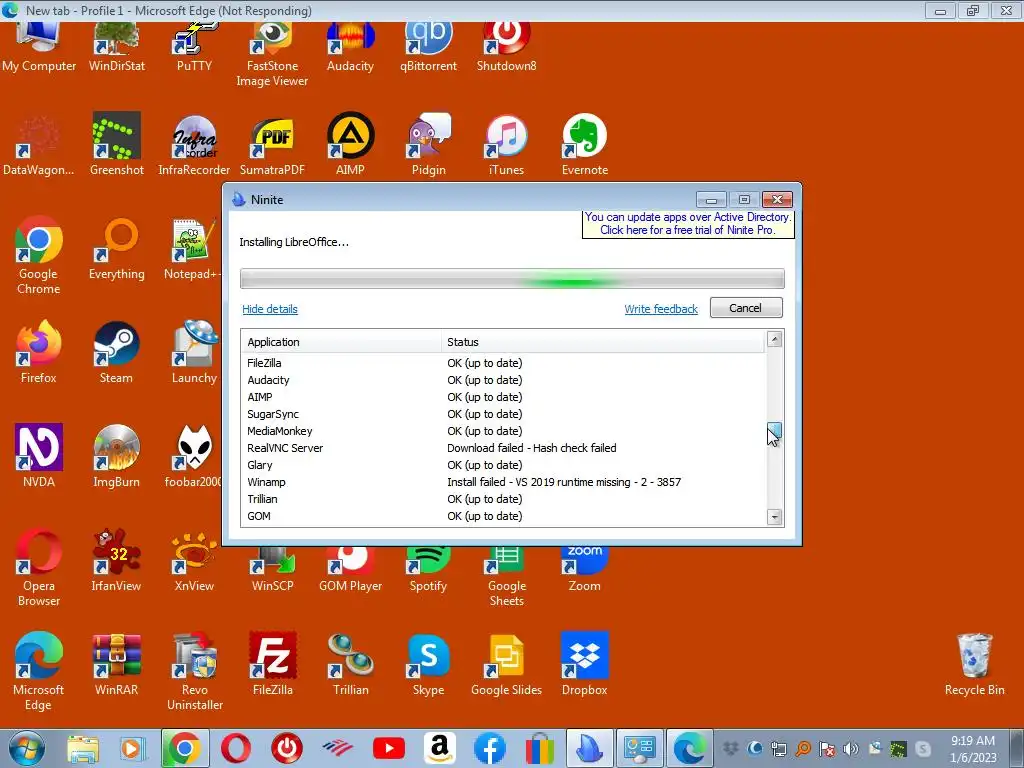Screen dimensions: 1024x768
Task: Select InfraRecorder desktop icon
Action: coord(194,144)
